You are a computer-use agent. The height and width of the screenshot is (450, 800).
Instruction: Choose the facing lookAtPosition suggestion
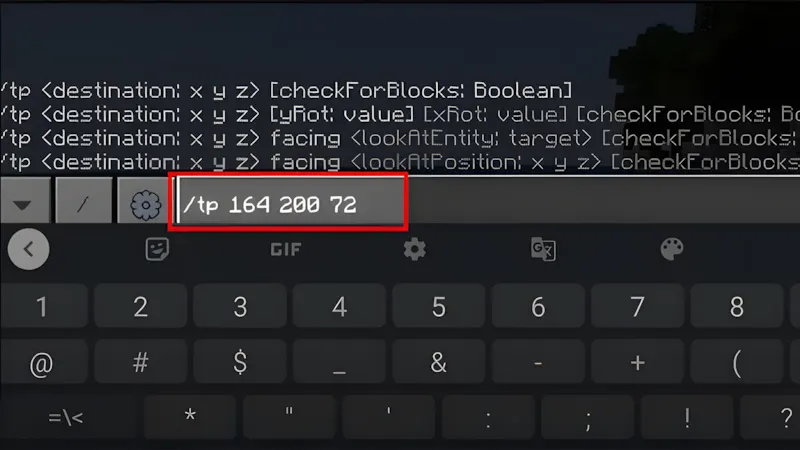click(x=400, y=162)
